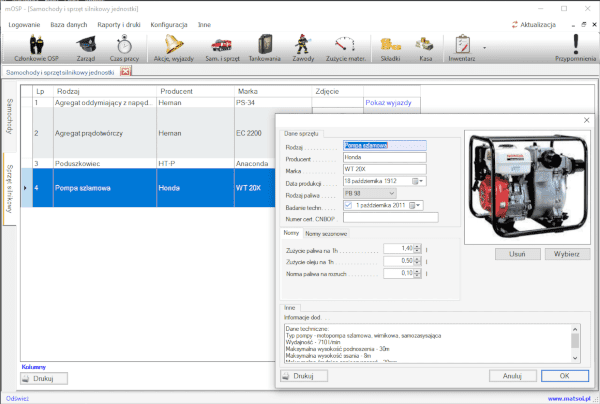Open Sam. i sprzęt fire truck icon
The width and height of the screenshot is (600, 404).
(222, 47)
